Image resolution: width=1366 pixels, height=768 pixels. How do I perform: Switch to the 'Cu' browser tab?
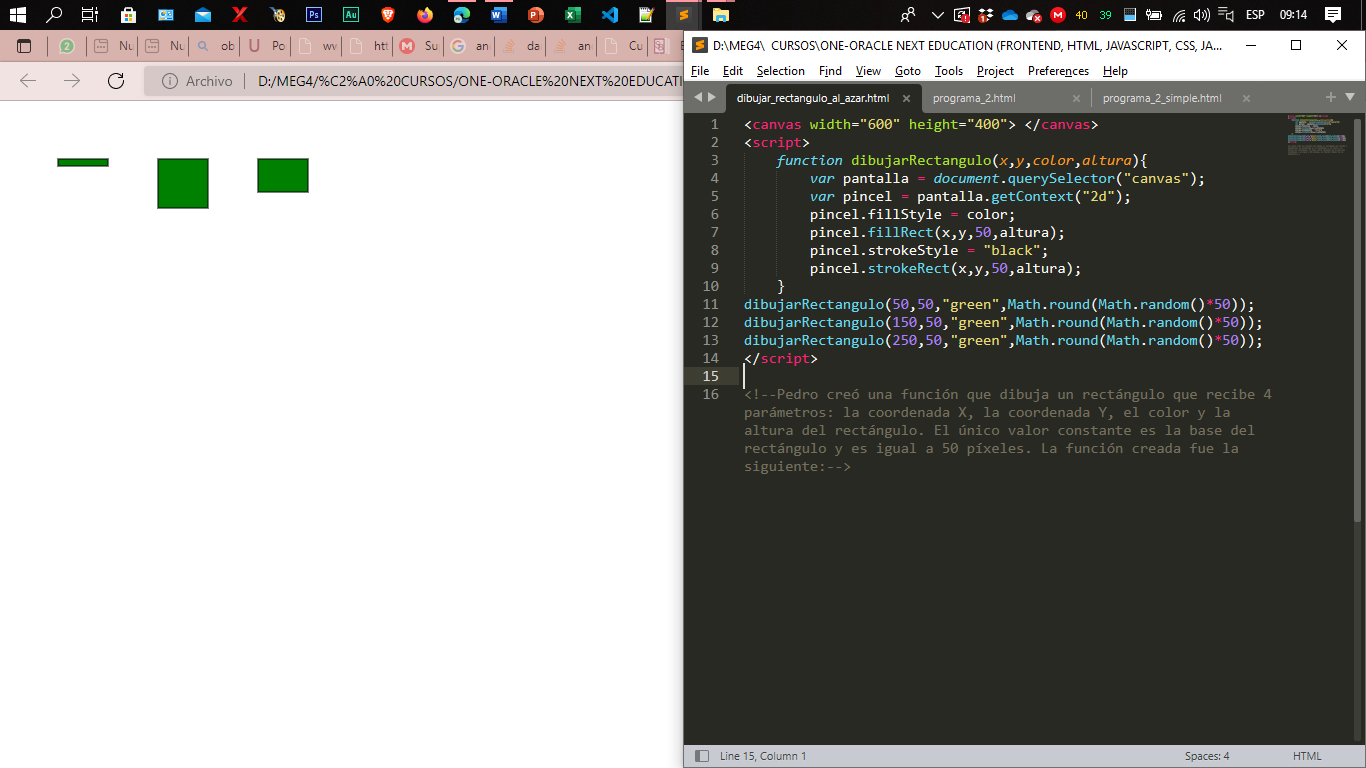[x=622, y=46]
